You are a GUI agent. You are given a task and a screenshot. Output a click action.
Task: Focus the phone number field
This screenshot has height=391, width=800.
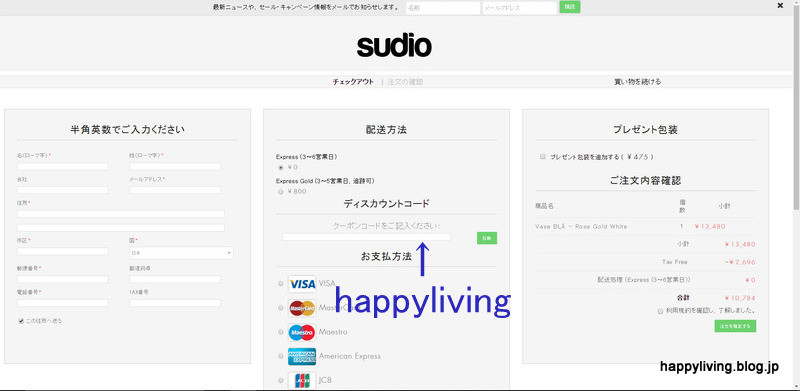click(x=63, y=303)
